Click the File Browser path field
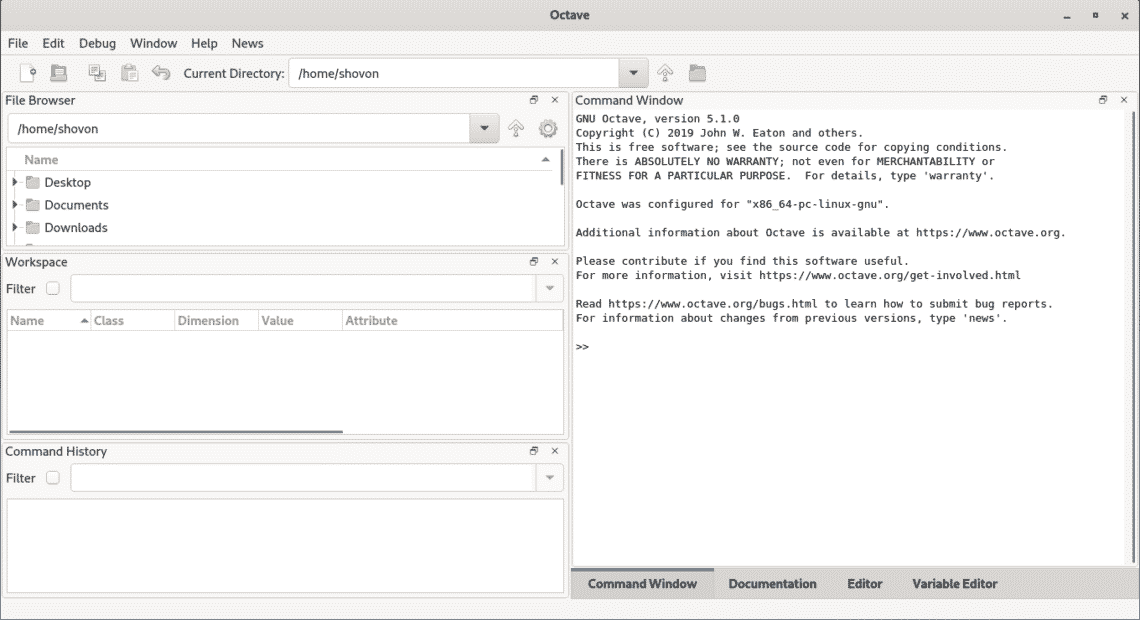This screenshot has width=1140, height=620. tap(238, 129)
